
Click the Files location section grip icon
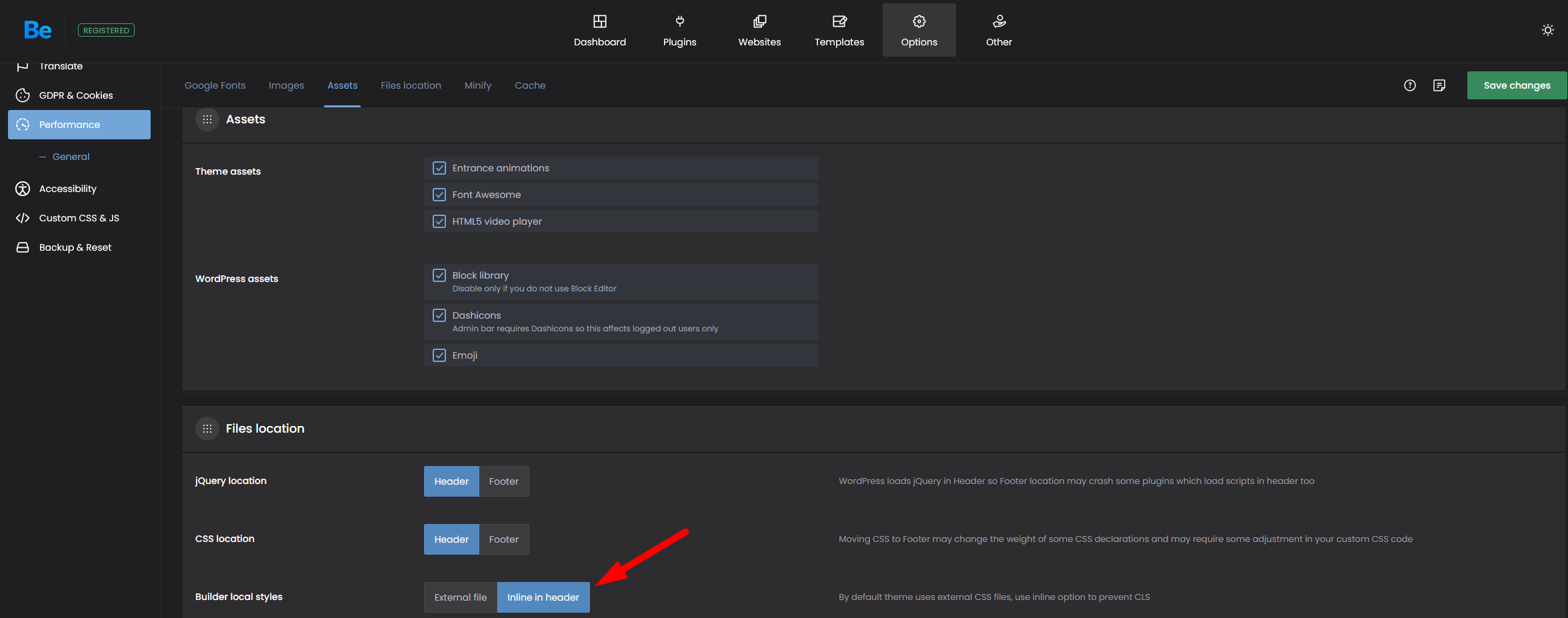coord(207,429)
